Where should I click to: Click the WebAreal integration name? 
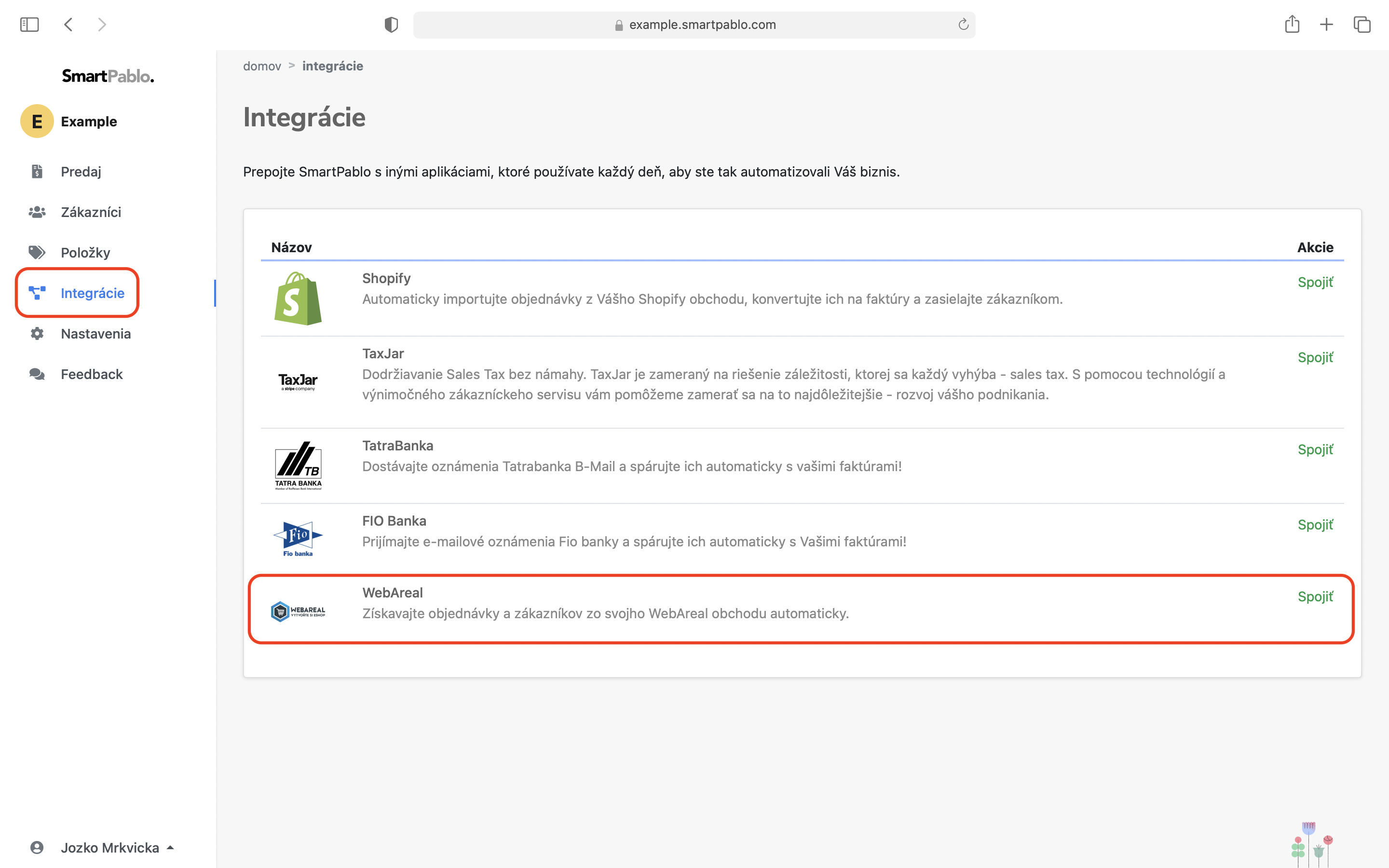click(x=393, y=593)
